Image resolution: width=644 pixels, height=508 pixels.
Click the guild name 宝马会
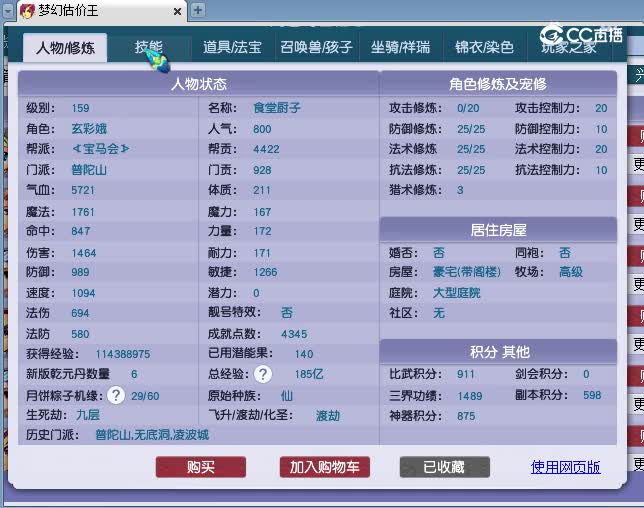coord(101,149)
